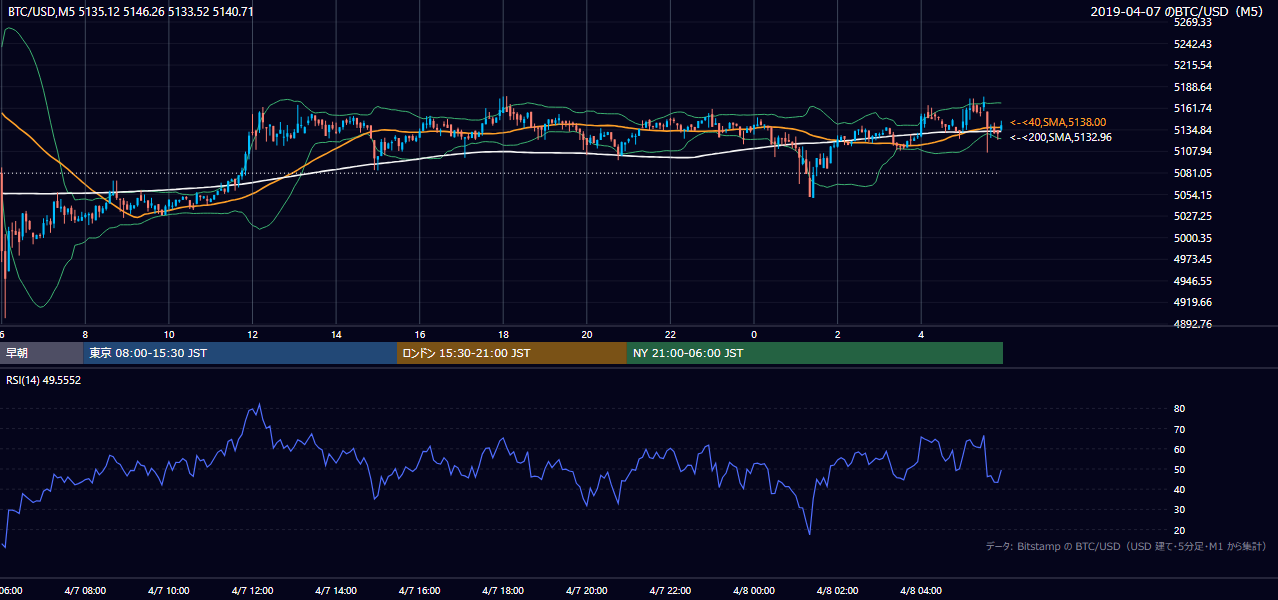Click the RSI 30 level label
The image size is (1278, 600).
(x=1179, y=510)
